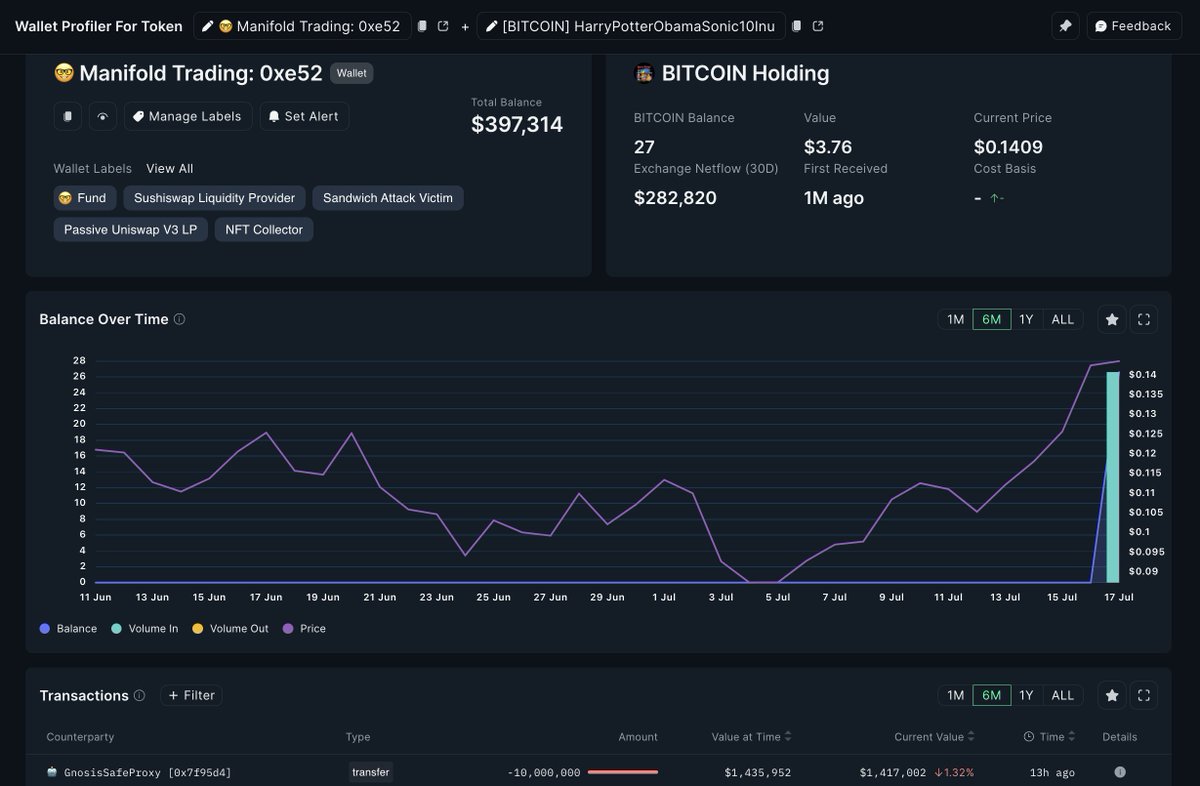Set Alert for this wallet

click(305, 116)
